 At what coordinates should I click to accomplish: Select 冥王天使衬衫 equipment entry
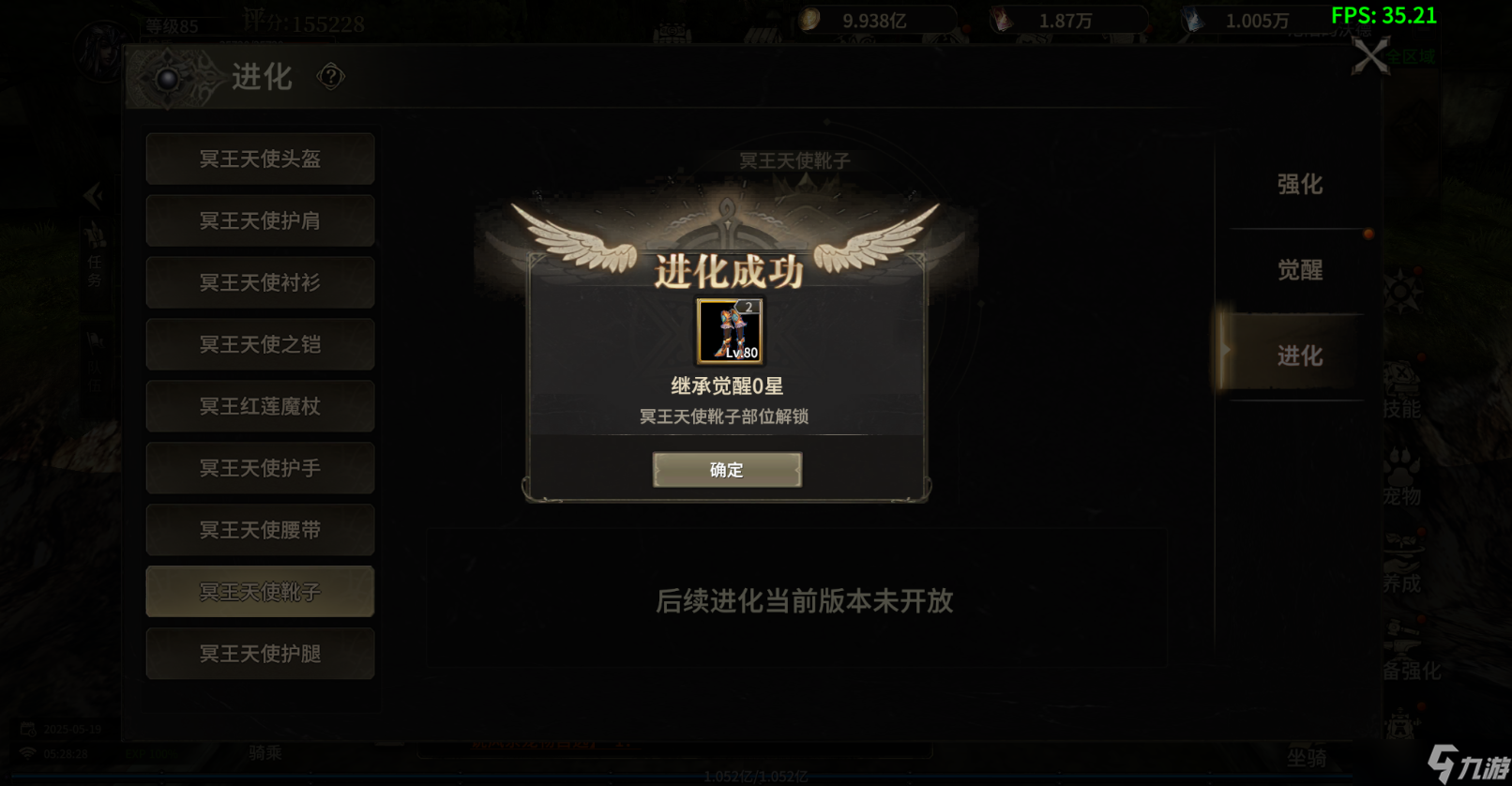[x=260, y=282]
